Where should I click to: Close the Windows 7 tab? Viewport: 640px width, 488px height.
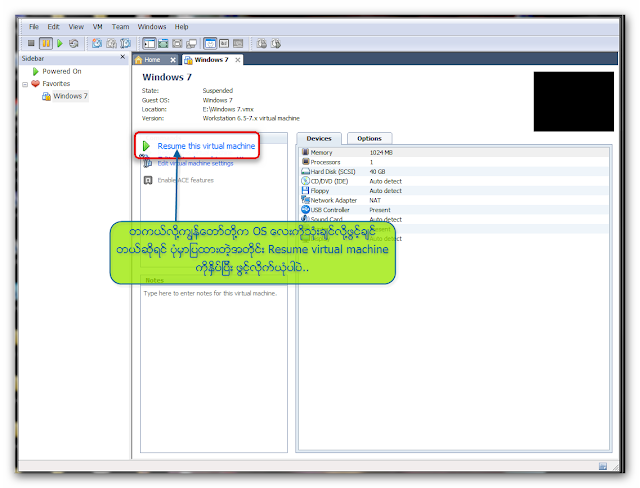(x=238, y=60)
